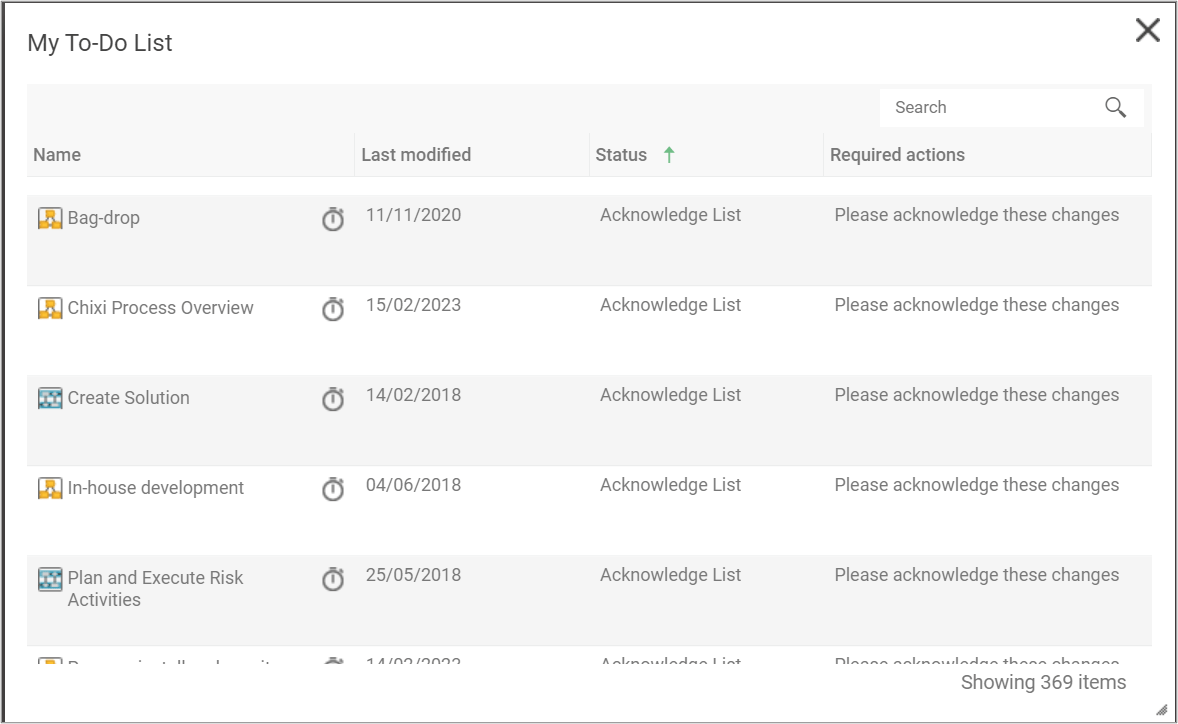
Task: Click the timer icon on the Bag-drop row
Action: pos(332,219)
